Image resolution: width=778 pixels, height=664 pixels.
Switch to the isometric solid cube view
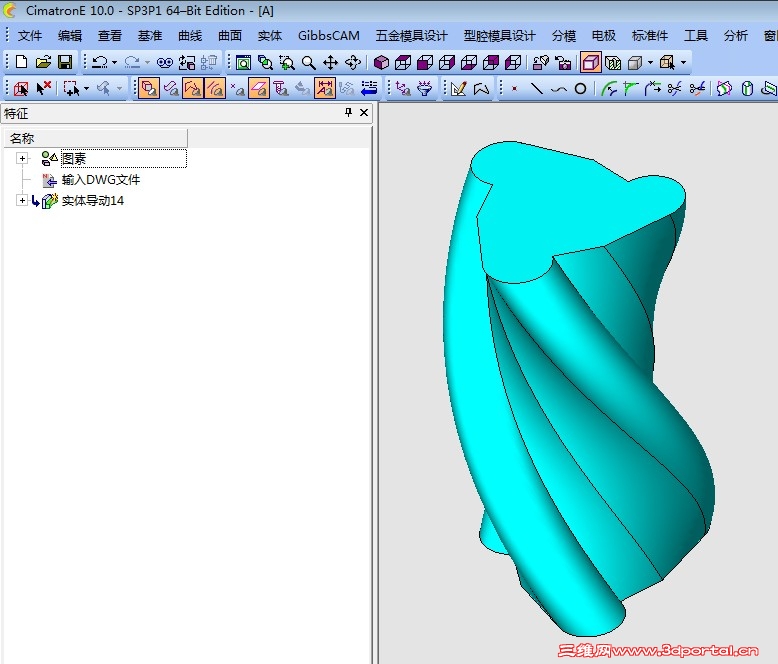[381, 63]
